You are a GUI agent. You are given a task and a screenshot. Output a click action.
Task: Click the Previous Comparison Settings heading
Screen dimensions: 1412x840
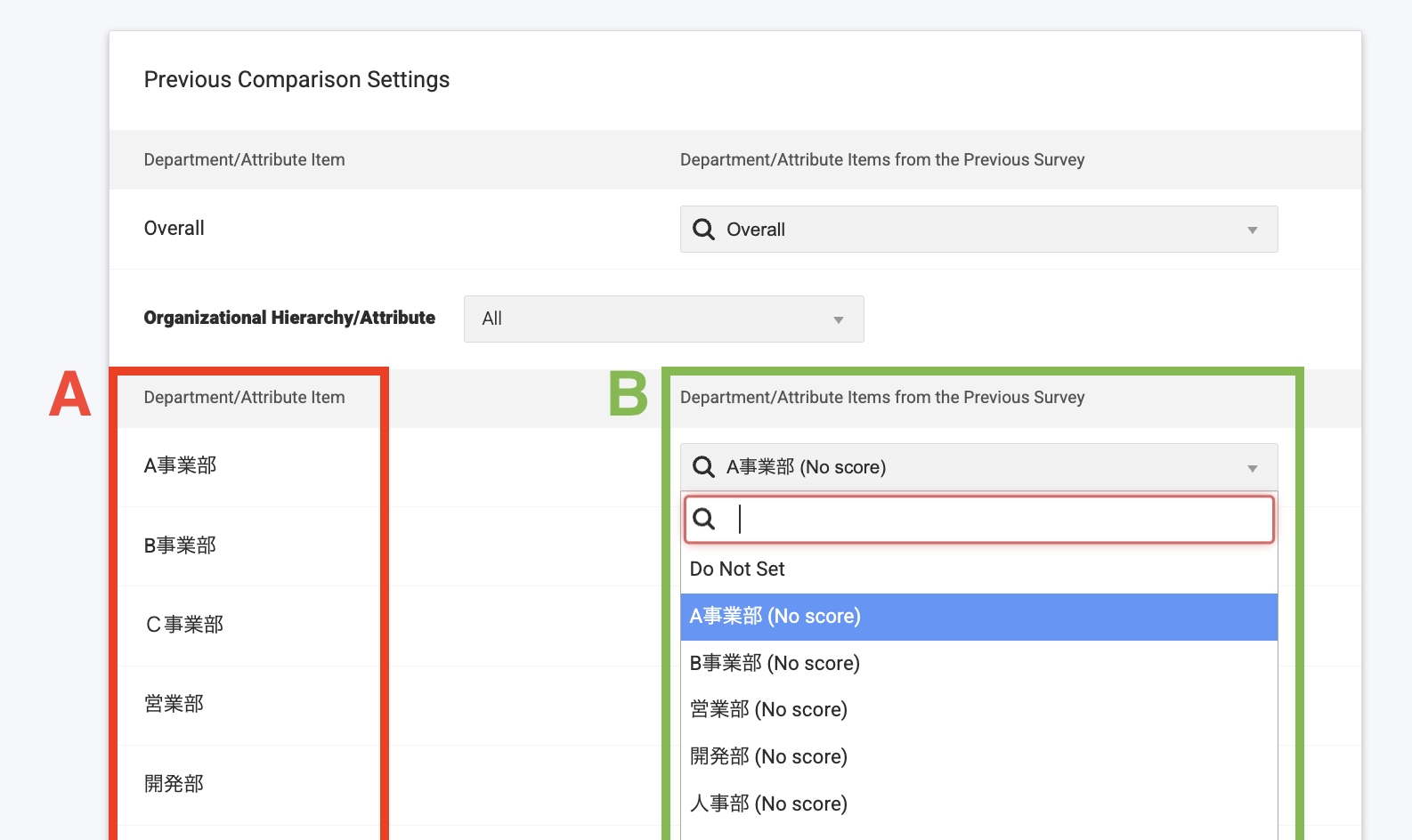pyautogui.click(x=296, y=80)
